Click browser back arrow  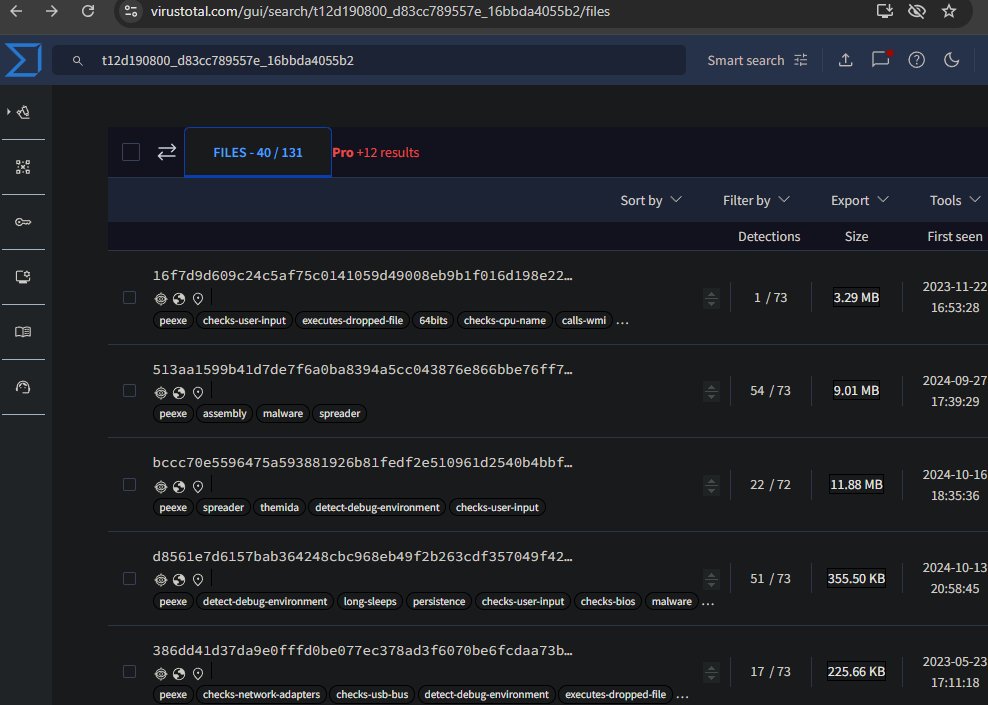[16, 11]
